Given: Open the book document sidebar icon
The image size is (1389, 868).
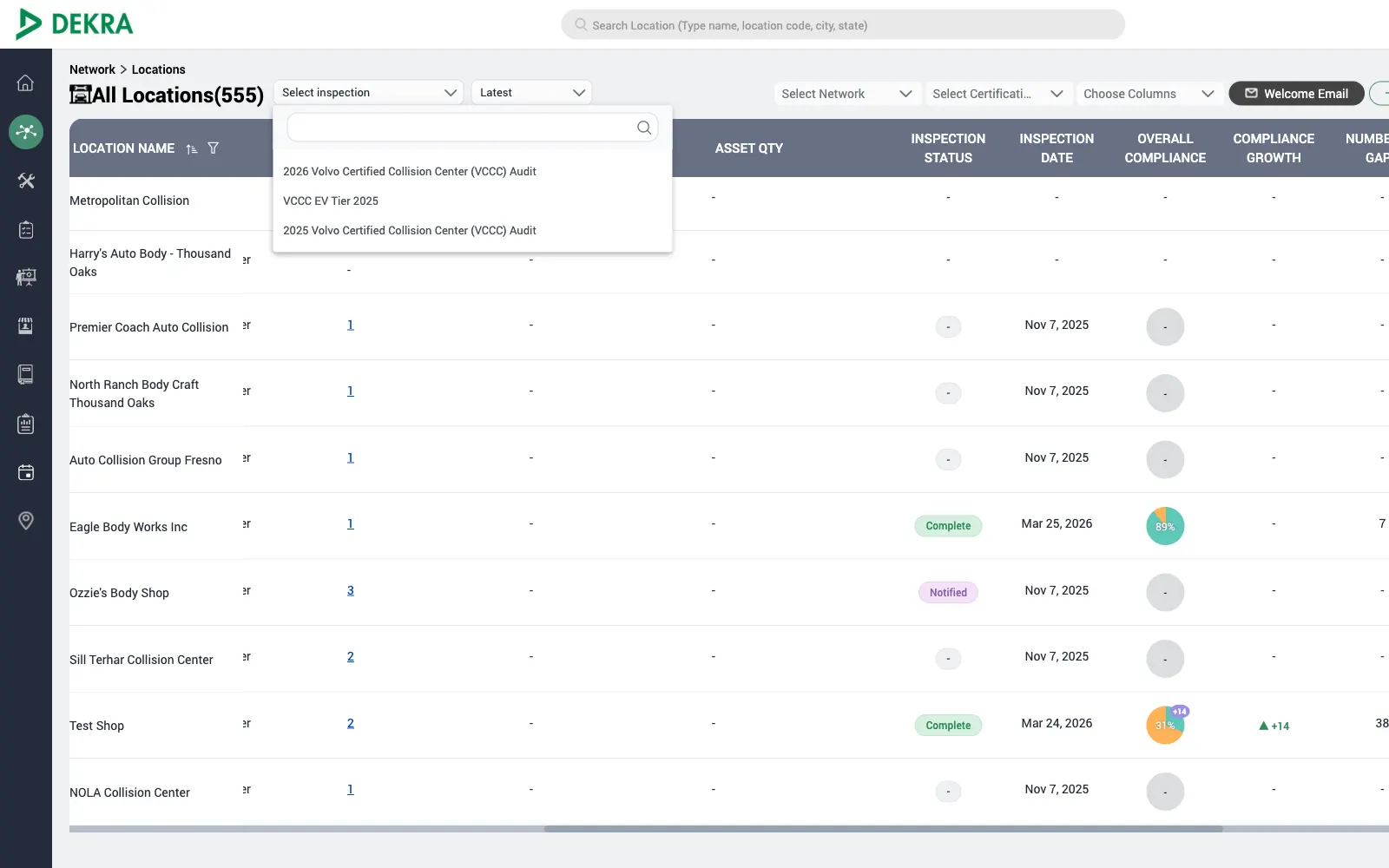Looking at the screenshot, I should (26, 375).
